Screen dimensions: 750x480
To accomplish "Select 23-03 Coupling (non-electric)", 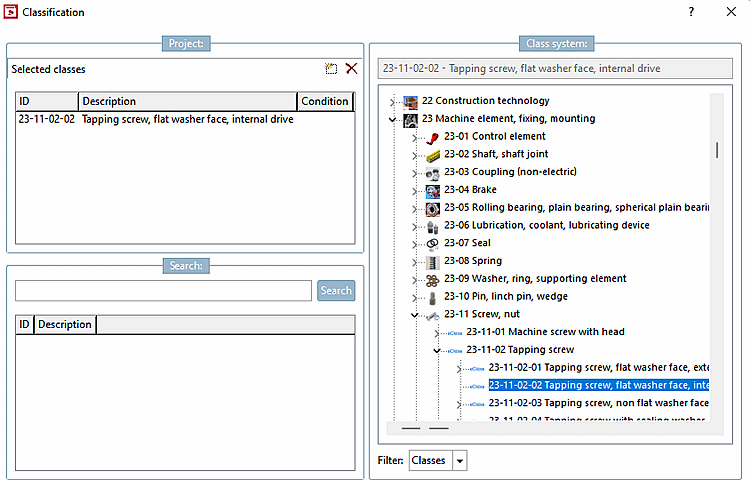I will pyautogui.click(x=510, y=172).
